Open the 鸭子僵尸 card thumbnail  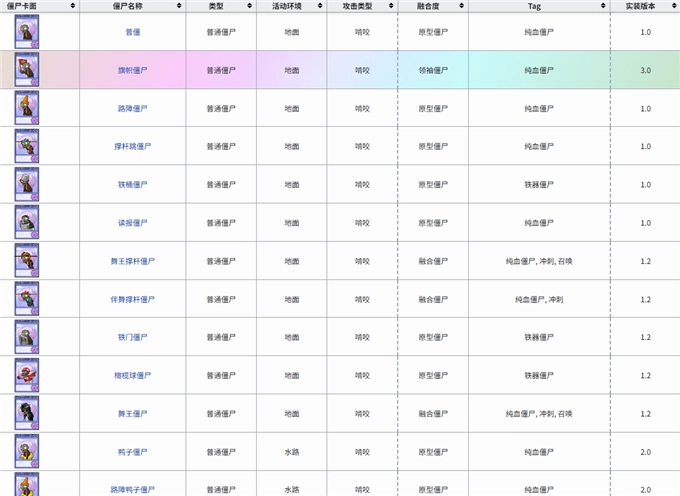(x=27, y=451)
